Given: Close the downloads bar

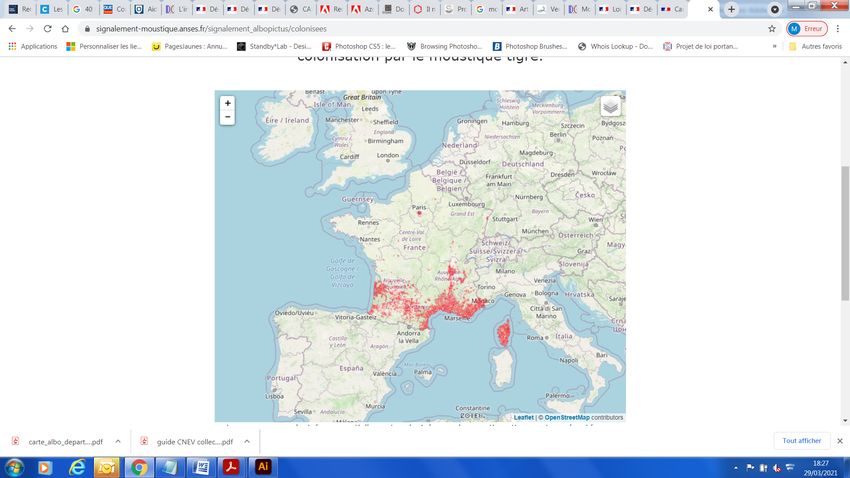Looking at the screenshot, I should tap(839, 441).
